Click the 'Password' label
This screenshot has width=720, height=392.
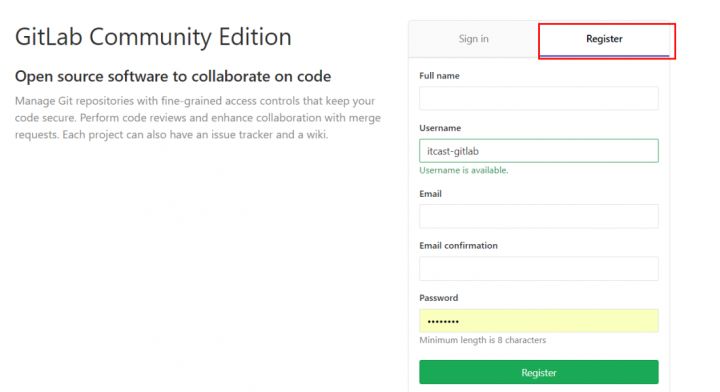(439, 298)
